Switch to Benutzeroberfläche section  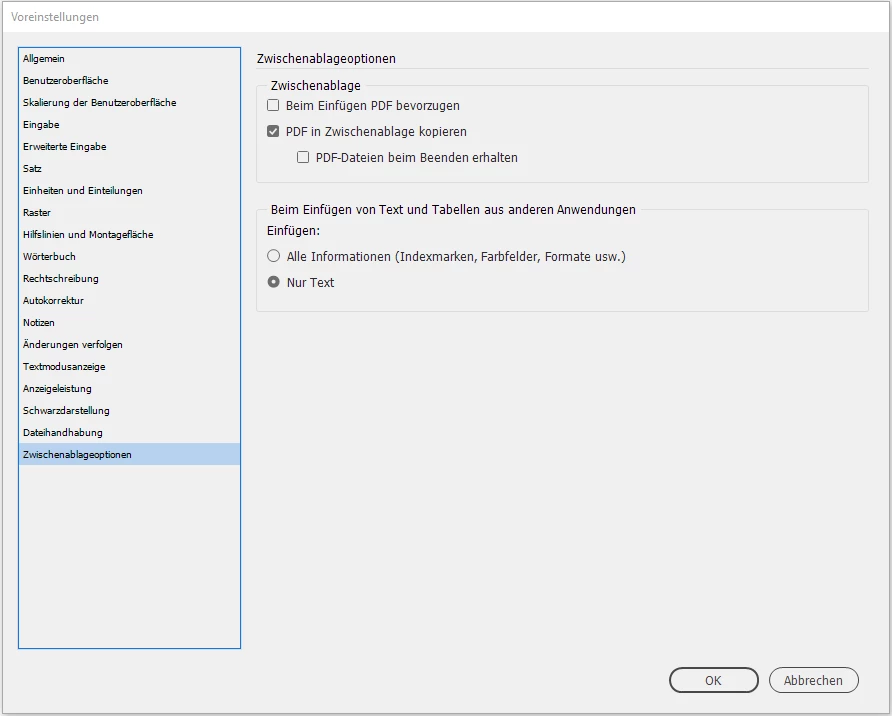(129, 80)
